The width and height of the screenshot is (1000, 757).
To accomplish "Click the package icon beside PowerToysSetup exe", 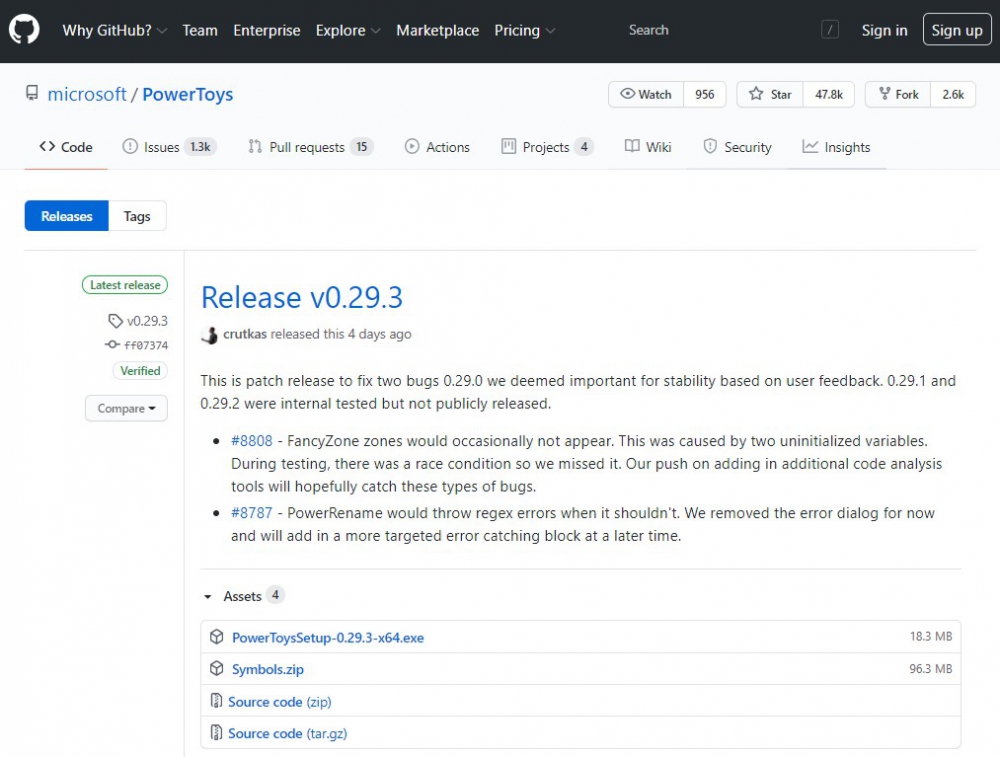I will coord(217,636).
